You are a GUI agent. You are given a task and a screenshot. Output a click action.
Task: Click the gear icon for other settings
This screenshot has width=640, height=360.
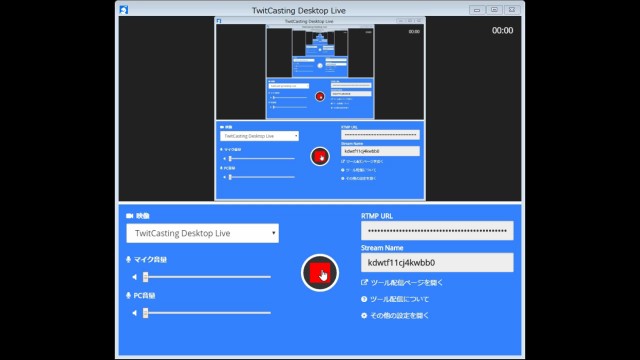point(364,316)
